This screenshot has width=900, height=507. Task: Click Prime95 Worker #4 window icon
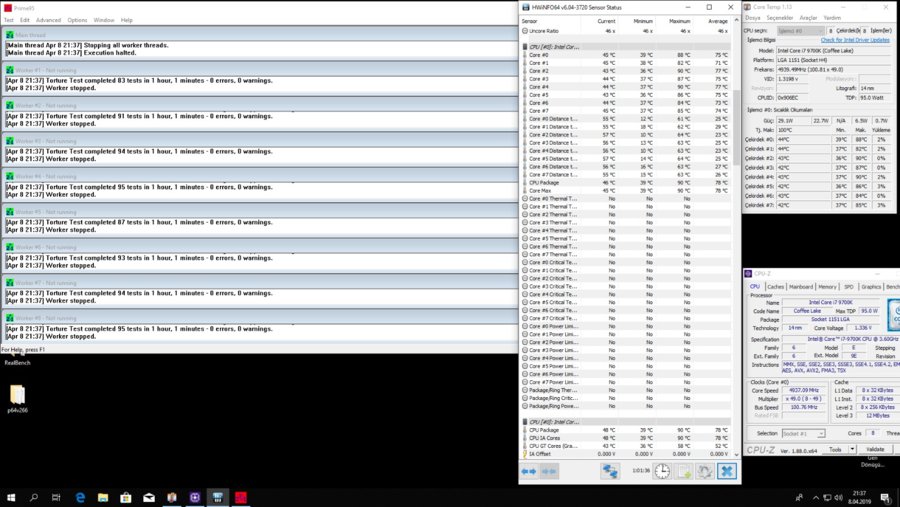[x=9, y=176]
